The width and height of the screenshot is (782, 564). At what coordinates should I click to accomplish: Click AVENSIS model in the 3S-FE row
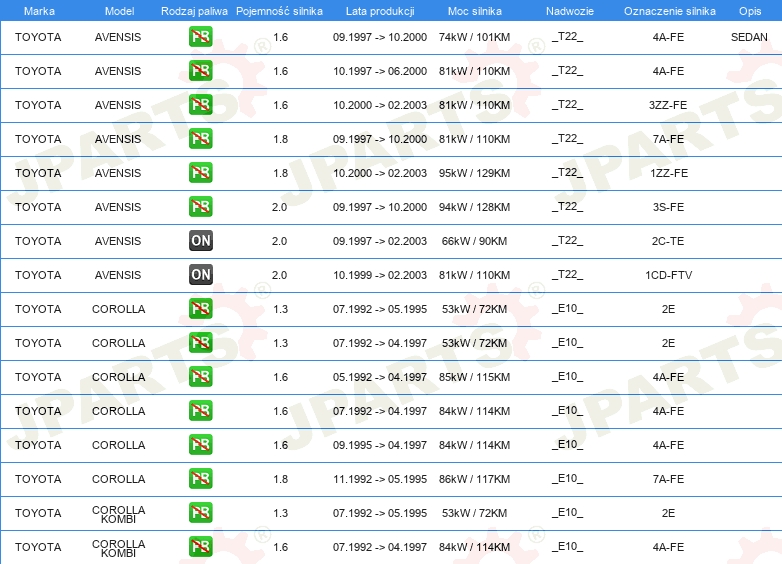pyautogui.click(x=118, y=207)
